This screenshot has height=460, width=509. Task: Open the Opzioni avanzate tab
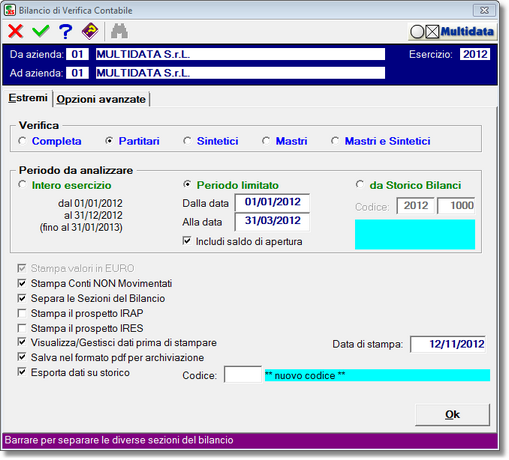tap(101, 99)
